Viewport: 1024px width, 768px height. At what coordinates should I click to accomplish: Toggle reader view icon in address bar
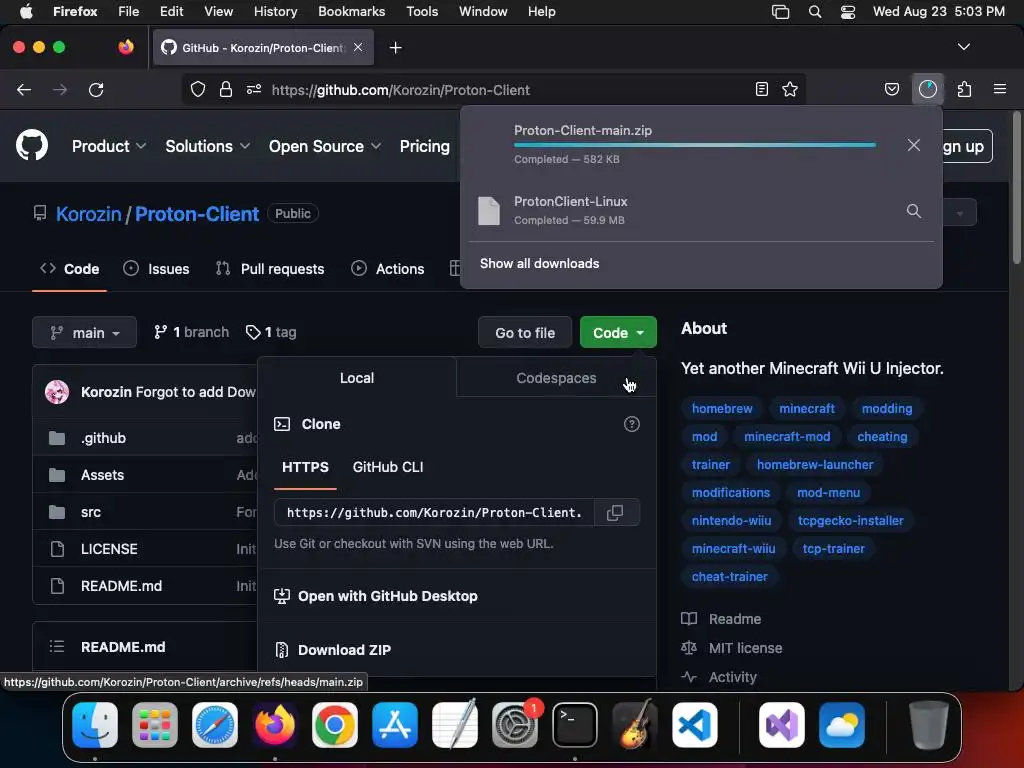click(761, 89)
